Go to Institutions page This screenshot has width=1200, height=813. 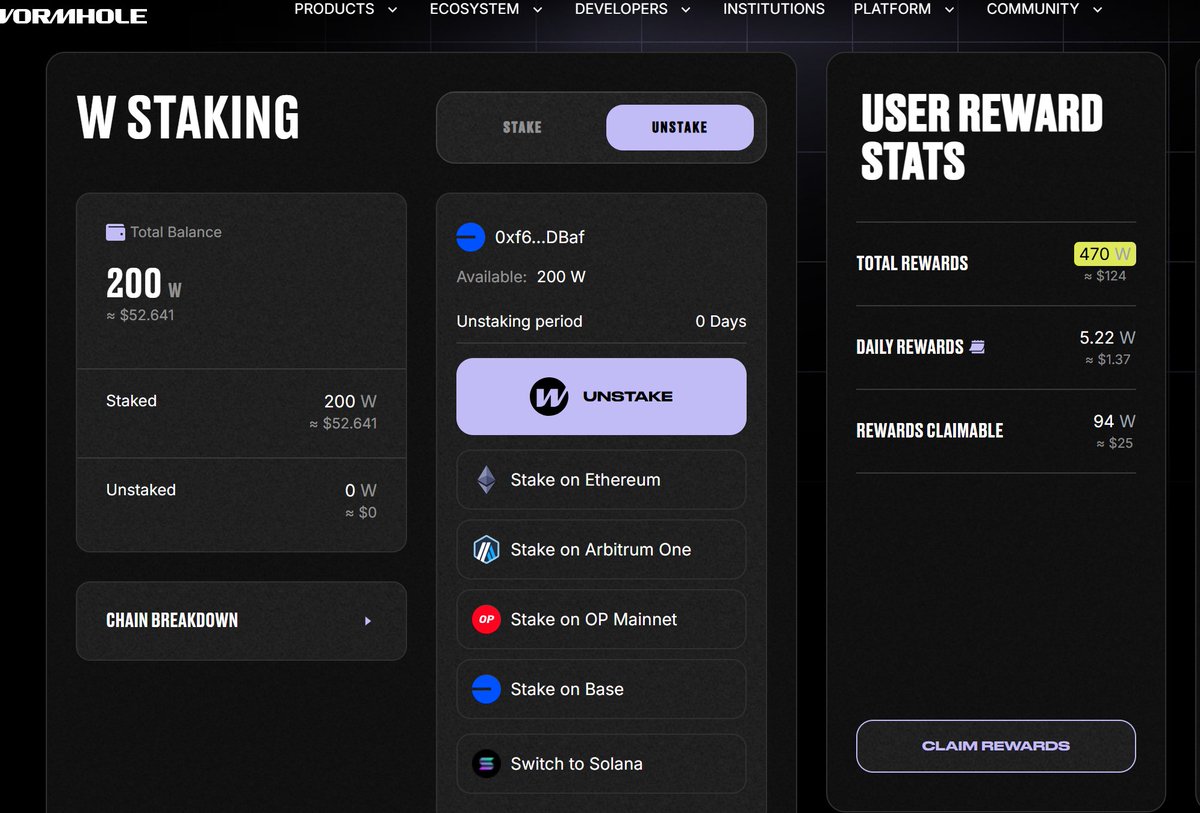point(774,9)
